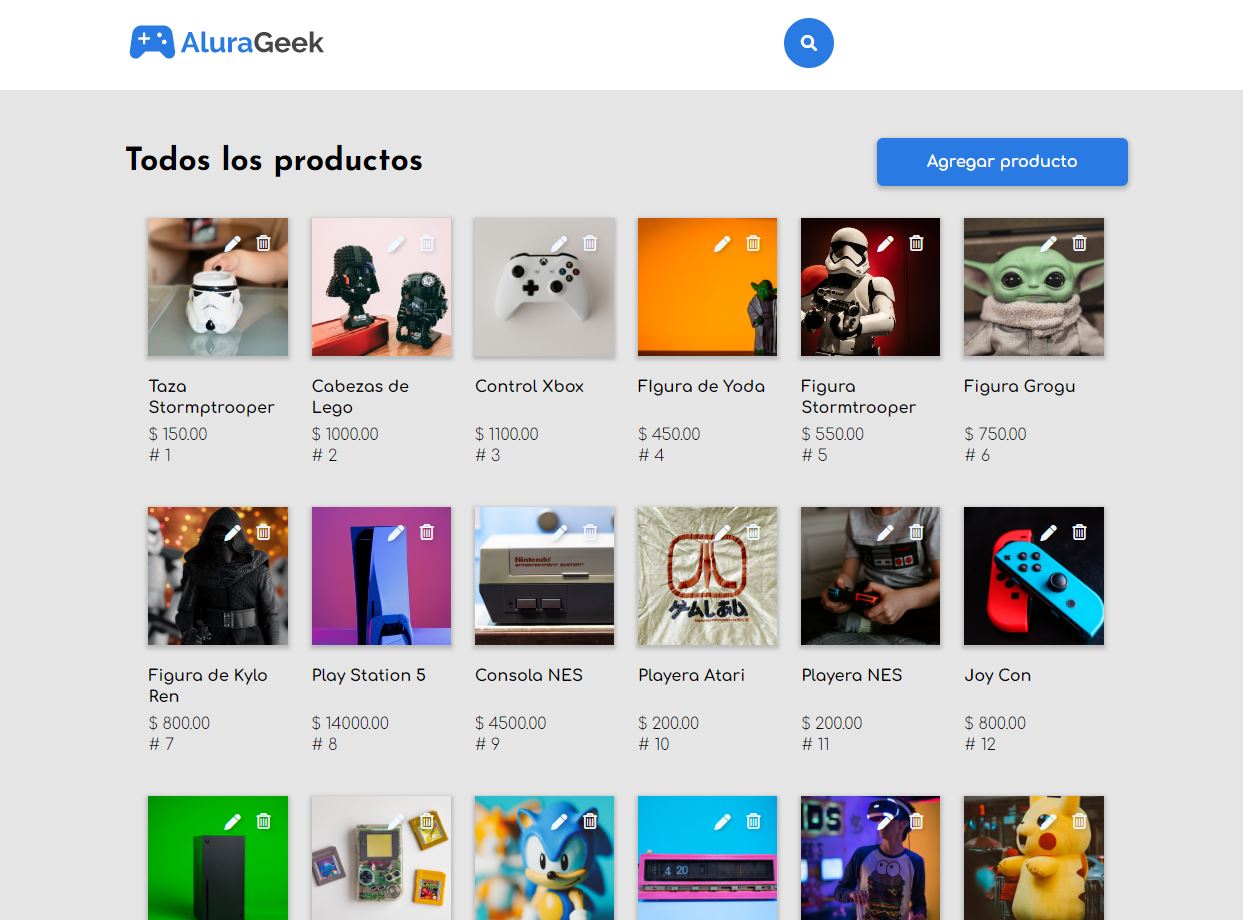Edit the Game Boy product
The height and width of the screenshot is (920, 1243).
394,820
